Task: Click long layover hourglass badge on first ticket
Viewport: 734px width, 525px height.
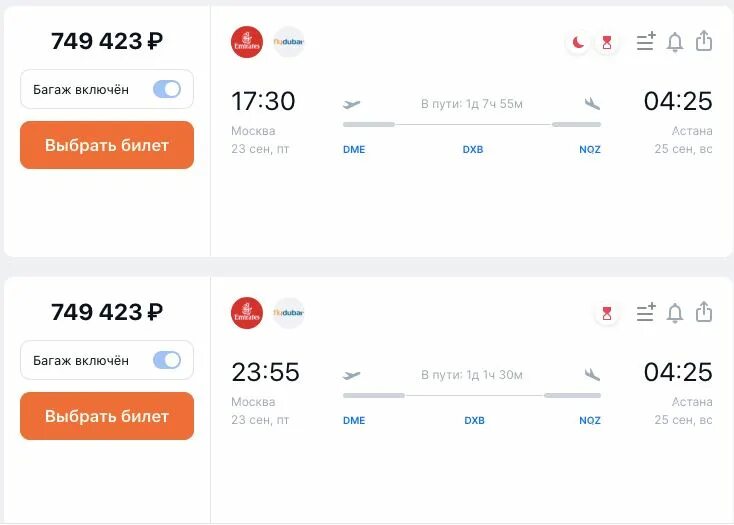Action: tap(606, 42)
